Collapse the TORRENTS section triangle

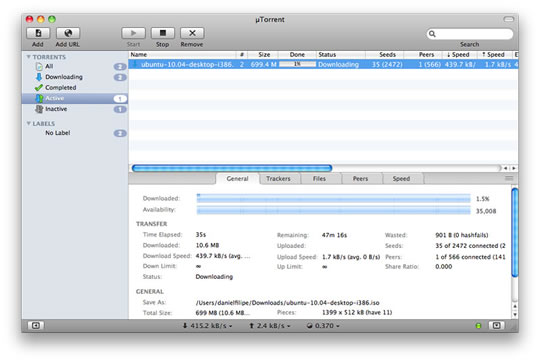29,57
